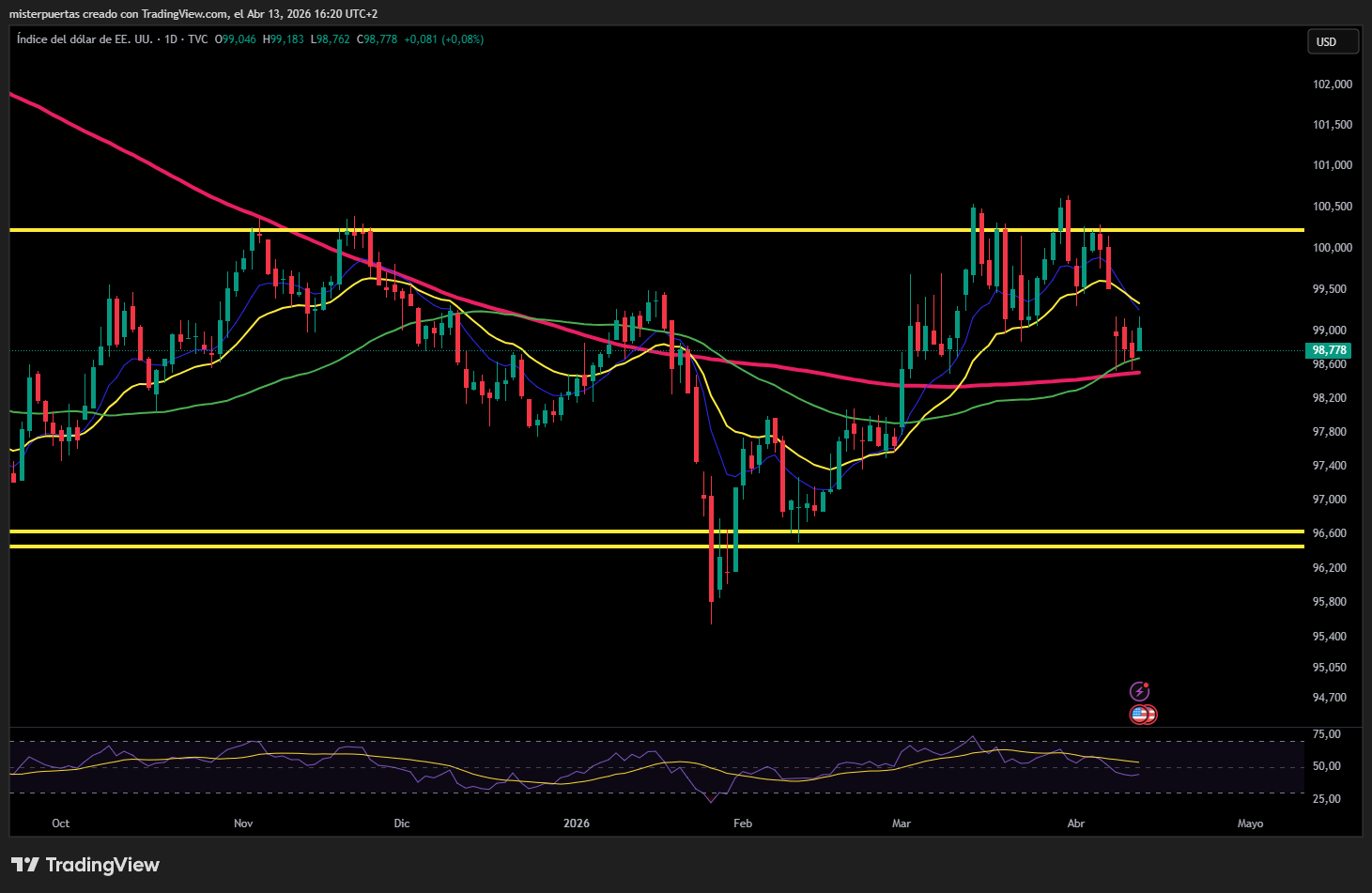Click the 2026 year label on time axis
This screenshot has width=1372, height=893.
point(576,824)
